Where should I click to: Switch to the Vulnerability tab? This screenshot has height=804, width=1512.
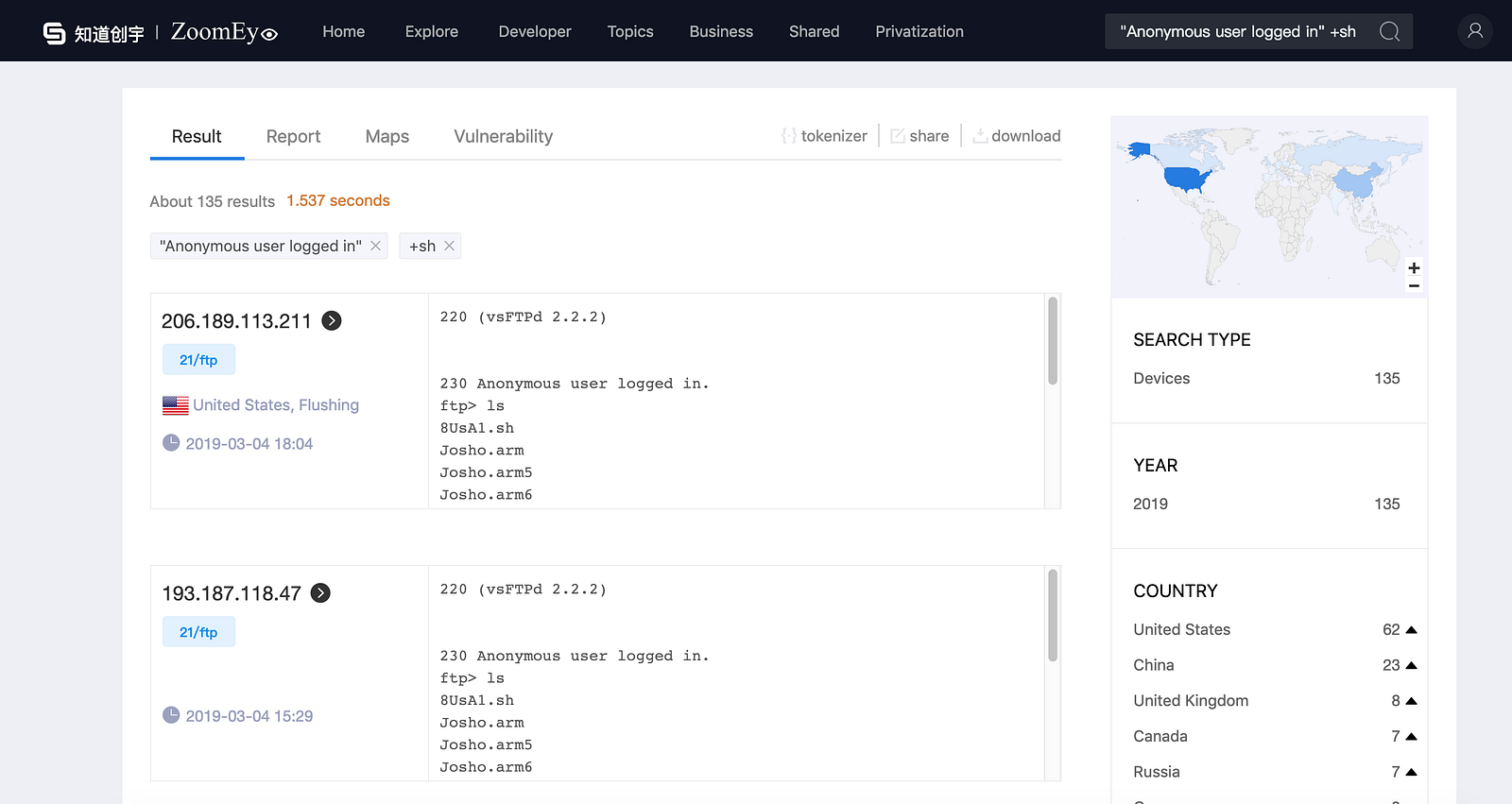[504, 136]
